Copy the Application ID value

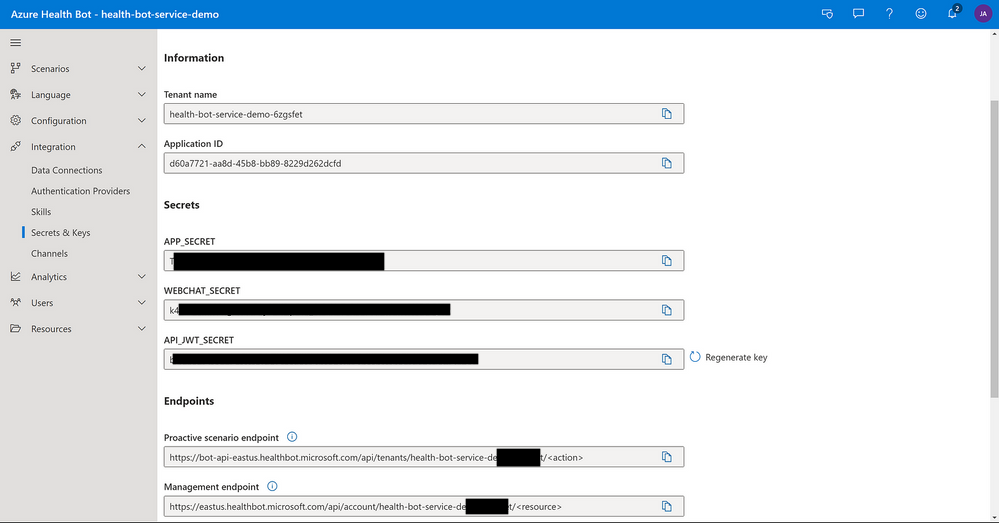click(666, 163)
